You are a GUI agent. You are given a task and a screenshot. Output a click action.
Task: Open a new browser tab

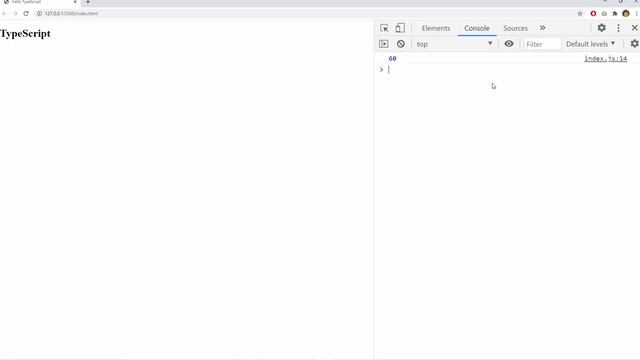[x=87, y=2]
